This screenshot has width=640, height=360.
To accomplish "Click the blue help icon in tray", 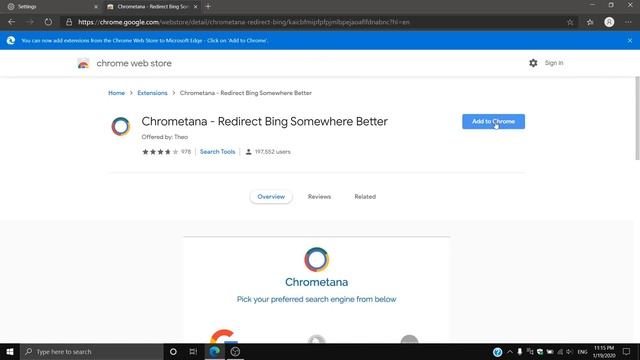I will [497, 352].
